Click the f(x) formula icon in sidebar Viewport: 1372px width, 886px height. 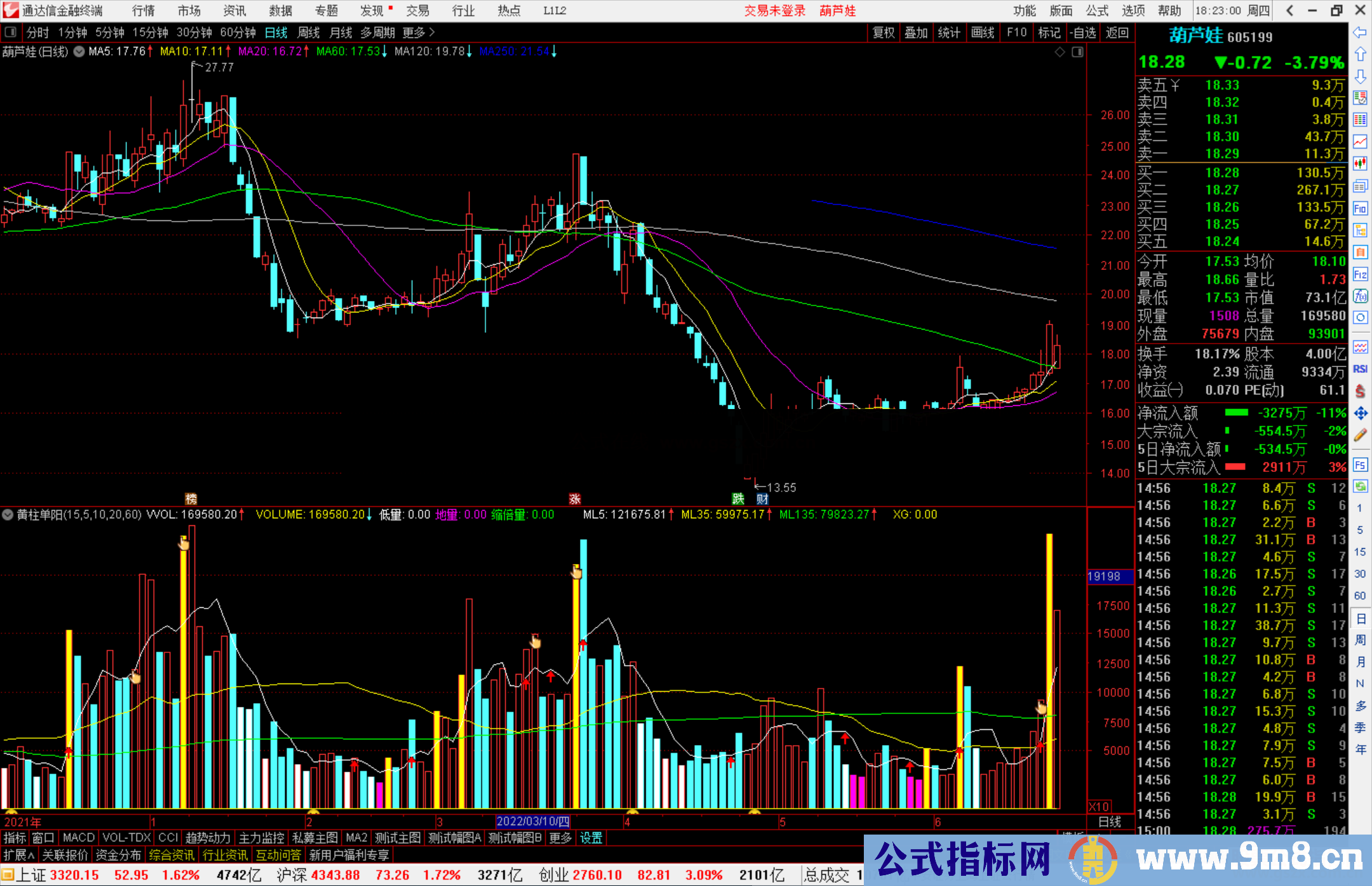click(x=1360, y=296)
